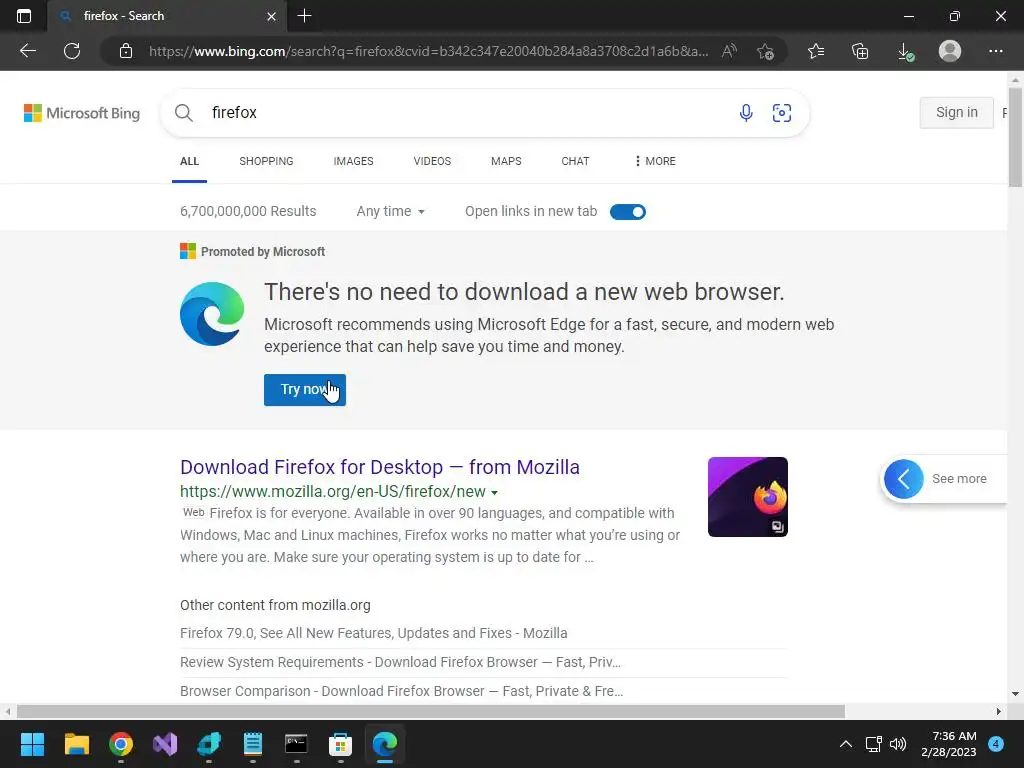This screenshot has width=1024, height=768.
Task: Show hidden system tray icons chevron
Action: coord(845,744)
